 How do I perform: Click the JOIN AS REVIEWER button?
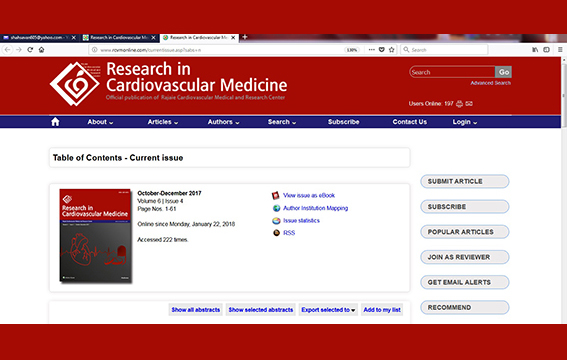point(465,257)
